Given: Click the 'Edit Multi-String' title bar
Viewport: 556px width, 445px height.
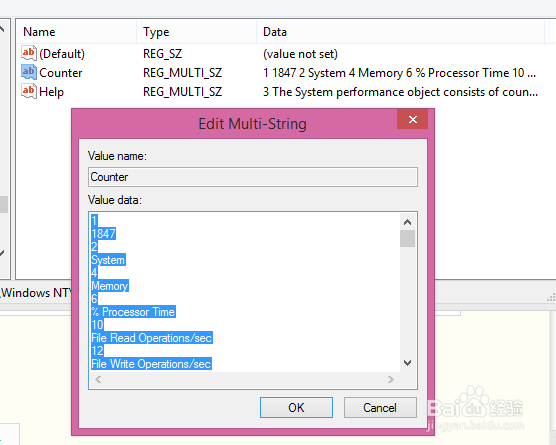Looking at the screenshot, I should tap(252, 124).
